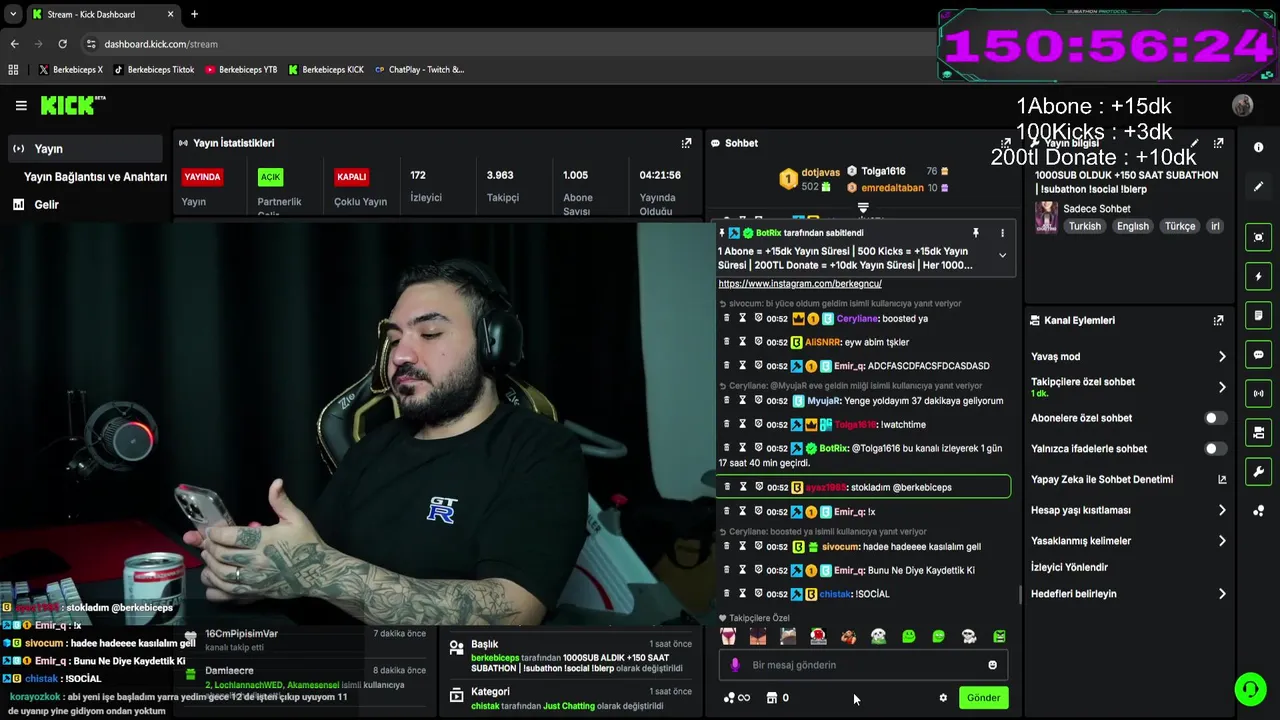Click the hourglass timeout icon on the AliSNRR message
The height and width of the screenshot is (720, 1280).
click(742, 342)
